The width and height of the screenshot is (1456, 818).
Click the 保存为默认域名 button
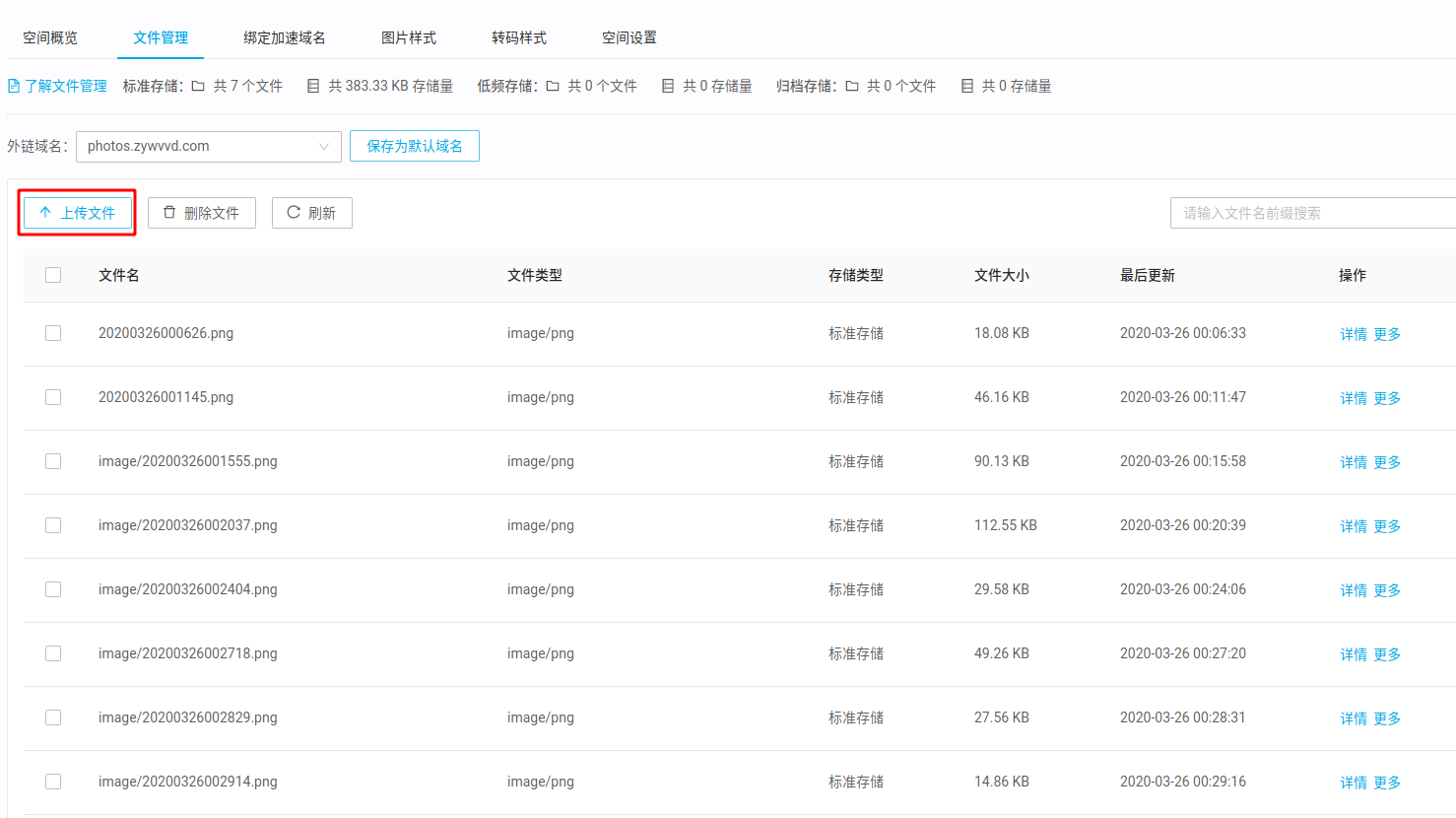415,146
